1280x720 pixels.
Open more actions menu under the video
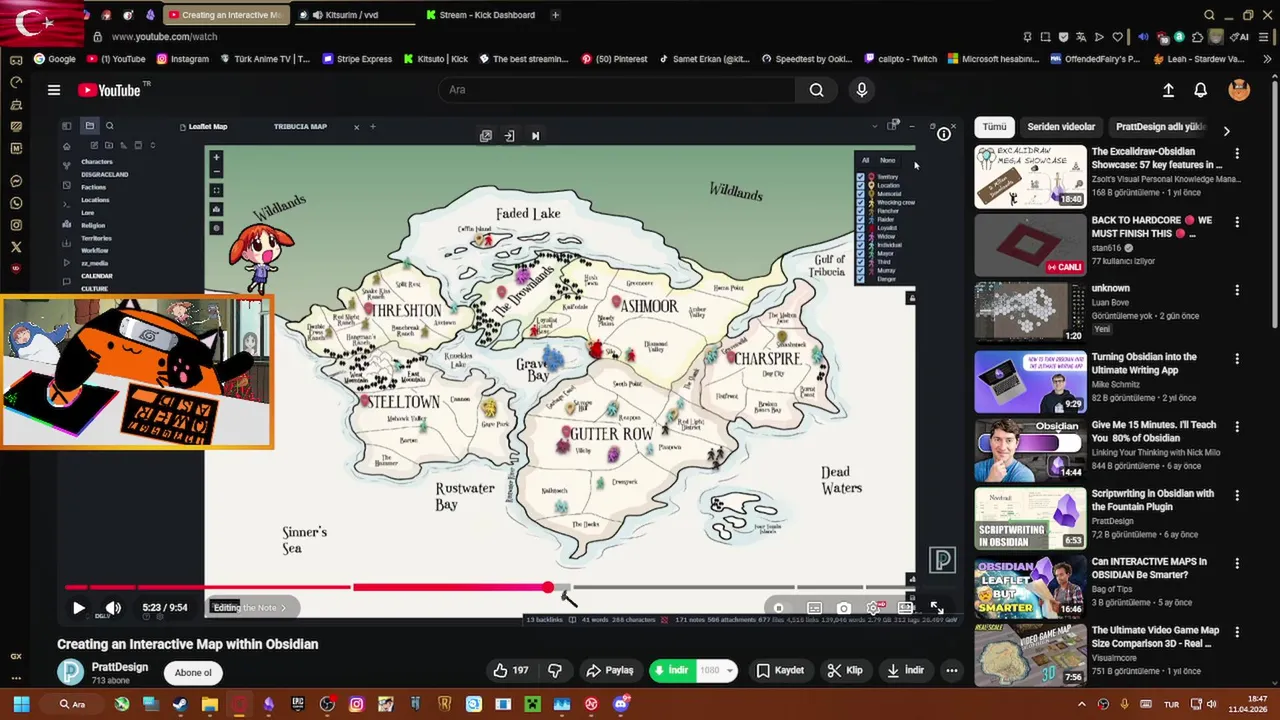pos(952,670)
